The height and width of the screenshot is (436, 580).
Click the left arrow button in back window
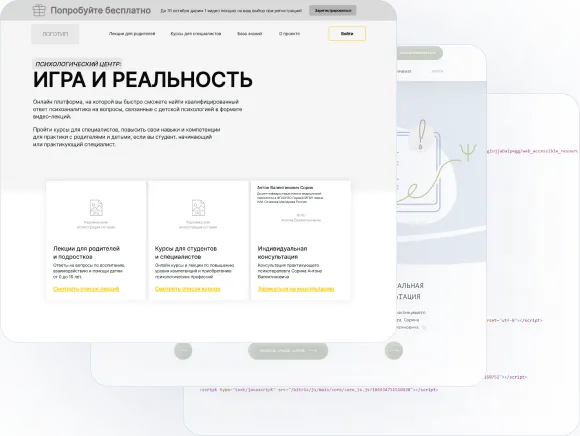click(183, 350)
